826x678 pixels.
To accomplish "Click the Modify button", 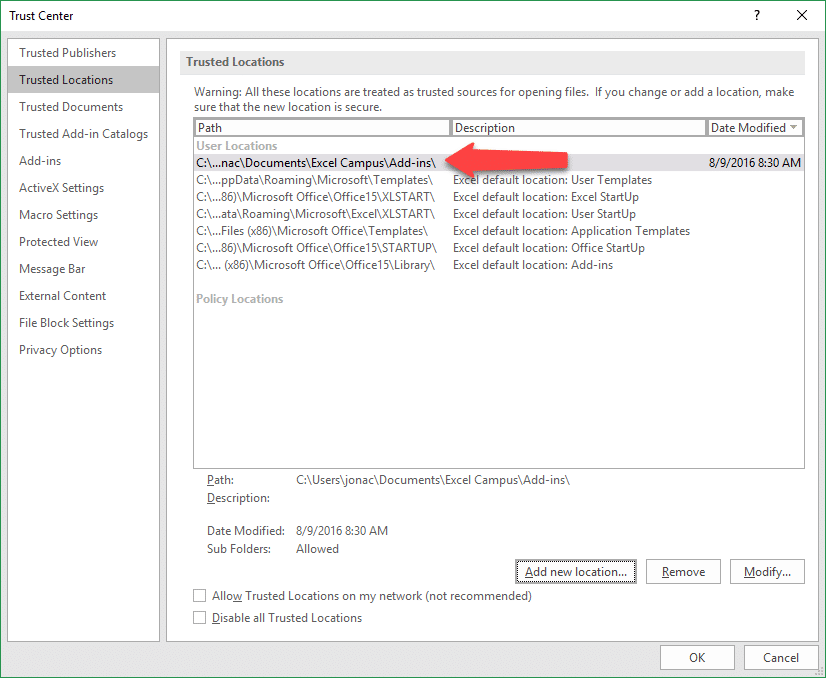I will (x=767, y=572).
